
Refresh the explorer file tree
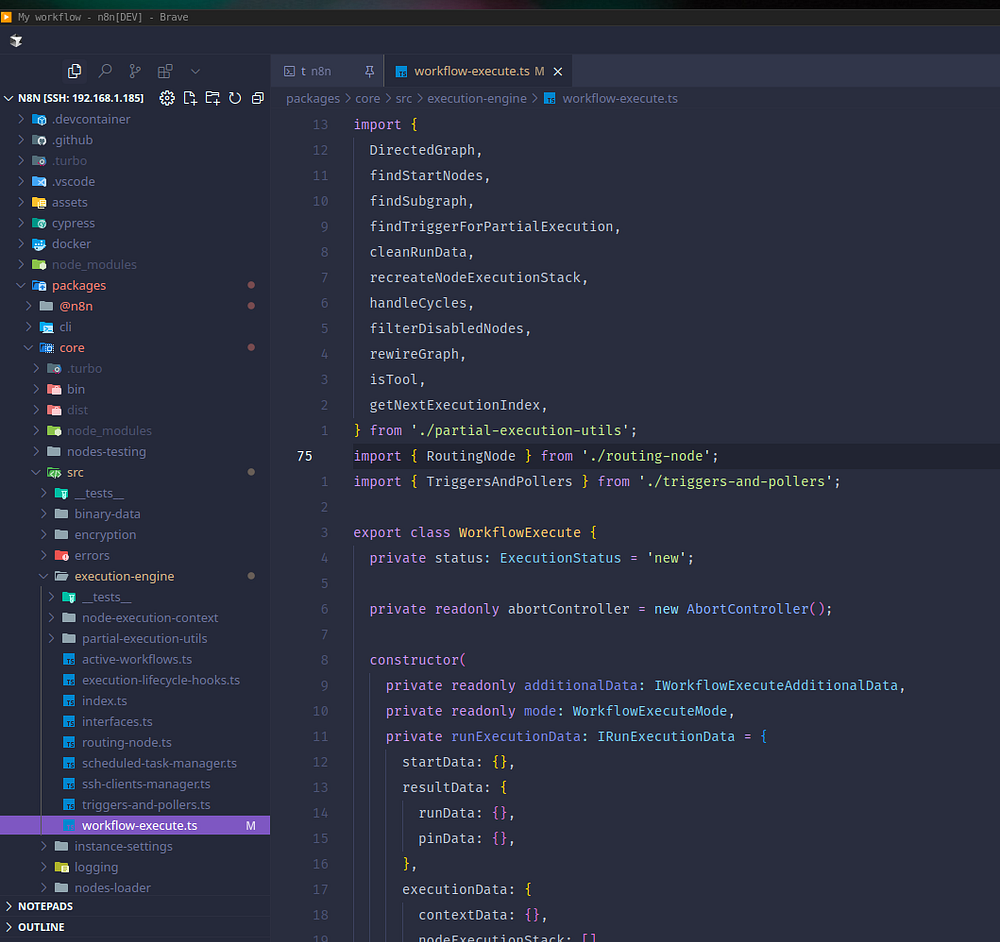(x=235, y=98)
